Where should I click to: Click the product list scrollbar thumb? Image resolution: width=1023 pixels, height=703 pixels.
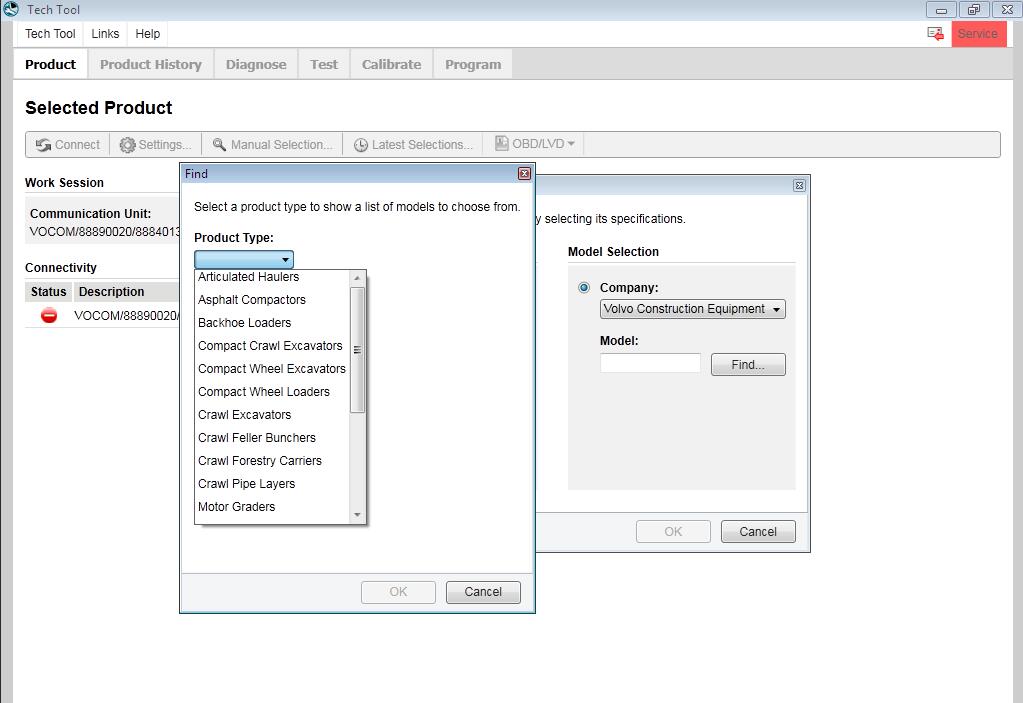tap(357, 350)
